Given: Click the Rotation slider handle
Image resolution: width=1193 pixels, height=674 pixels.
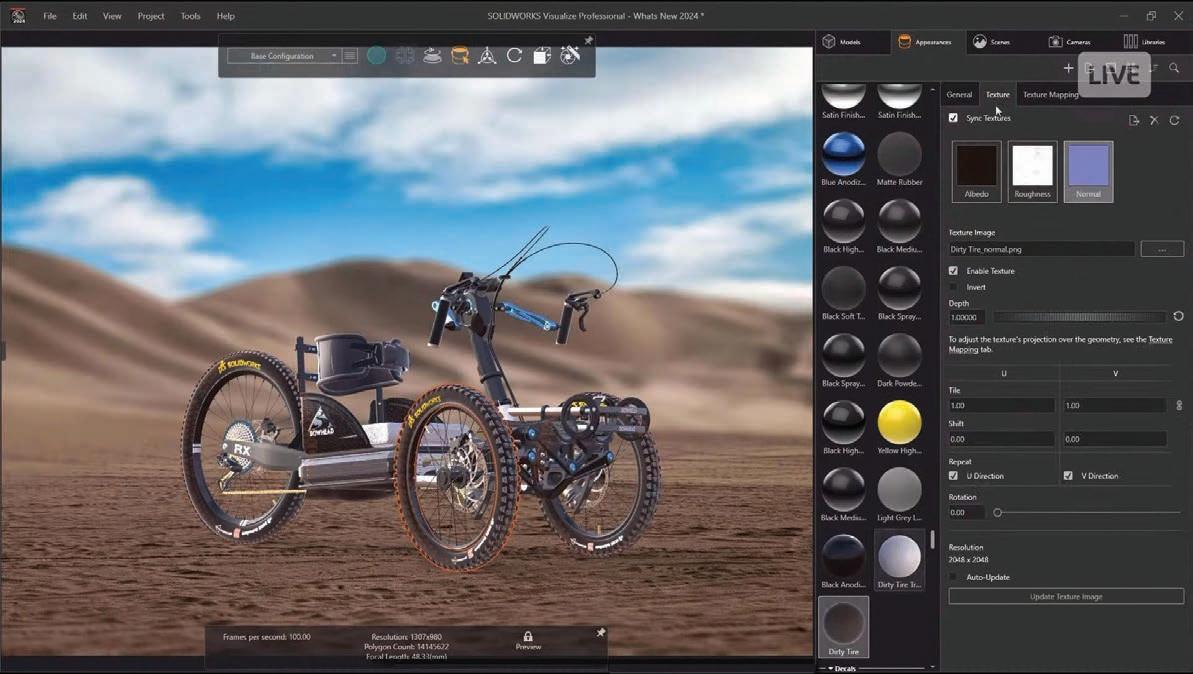Looking at the screenshot, I should [997, 513].
